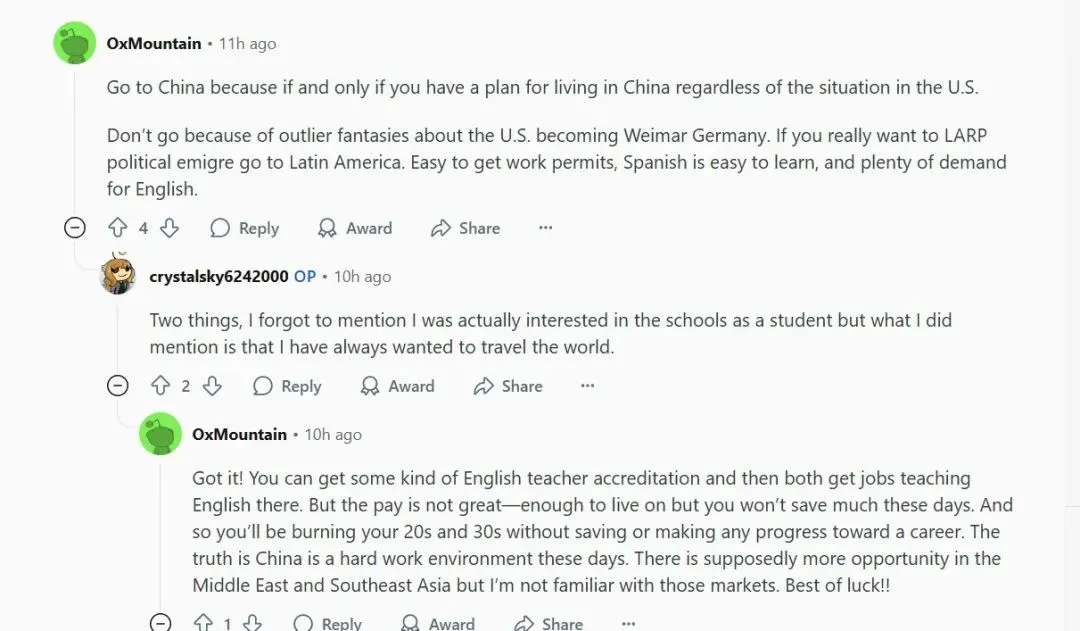Upvote crystalsky6242000's reply
The image size is (1080, 631).
(x=160, y=386)
